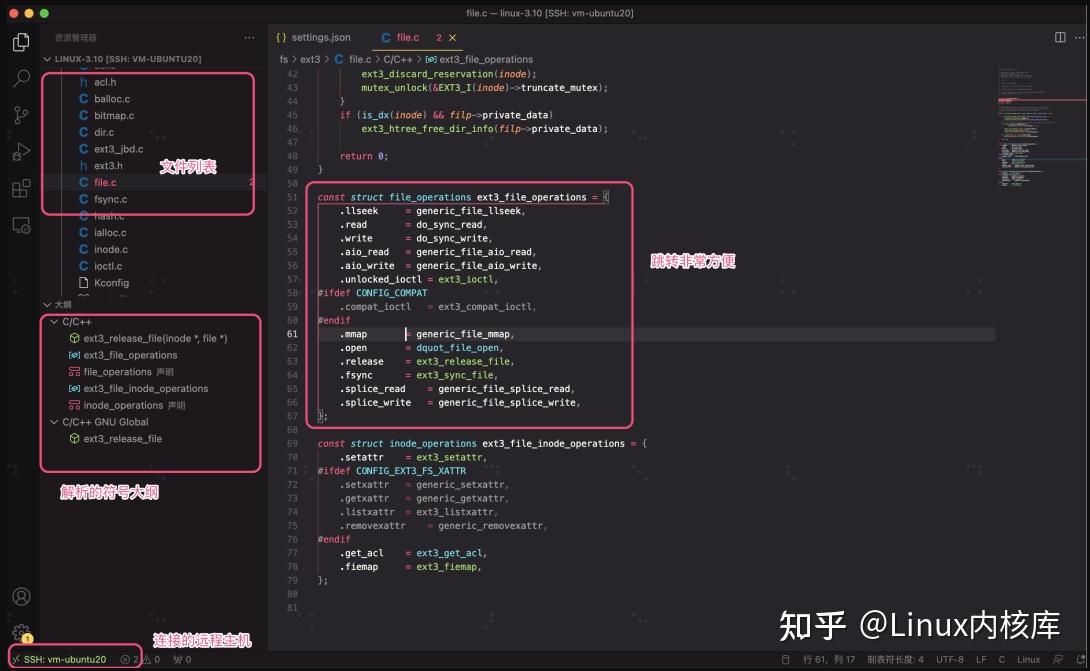Viewport: 1090px width, 671px height.
Task: Select ext3_release_file under GNU Global
Action: coord(122,439)
